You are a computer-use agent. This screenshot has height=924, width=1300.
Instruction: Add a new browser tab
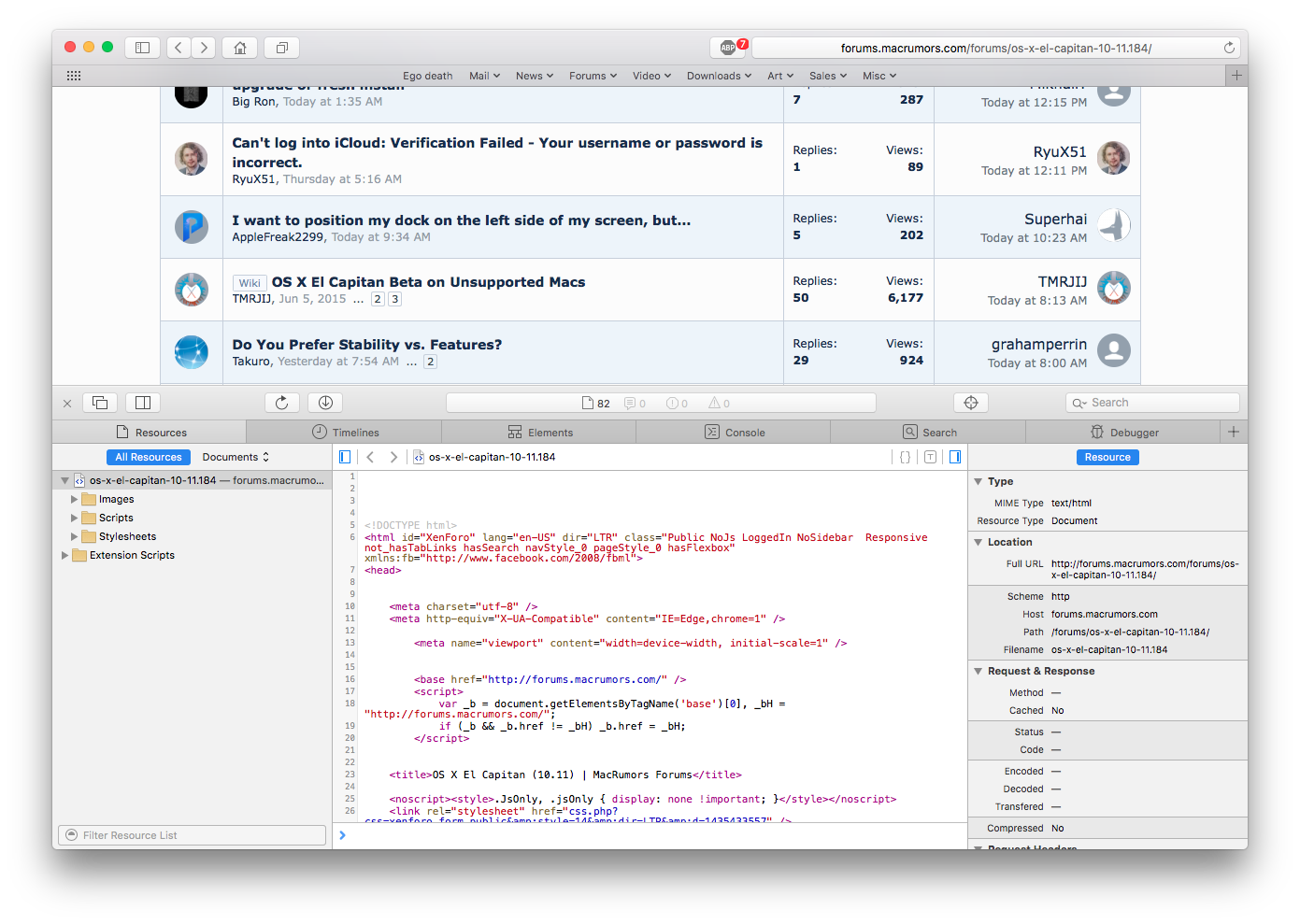click(1236, 76)
